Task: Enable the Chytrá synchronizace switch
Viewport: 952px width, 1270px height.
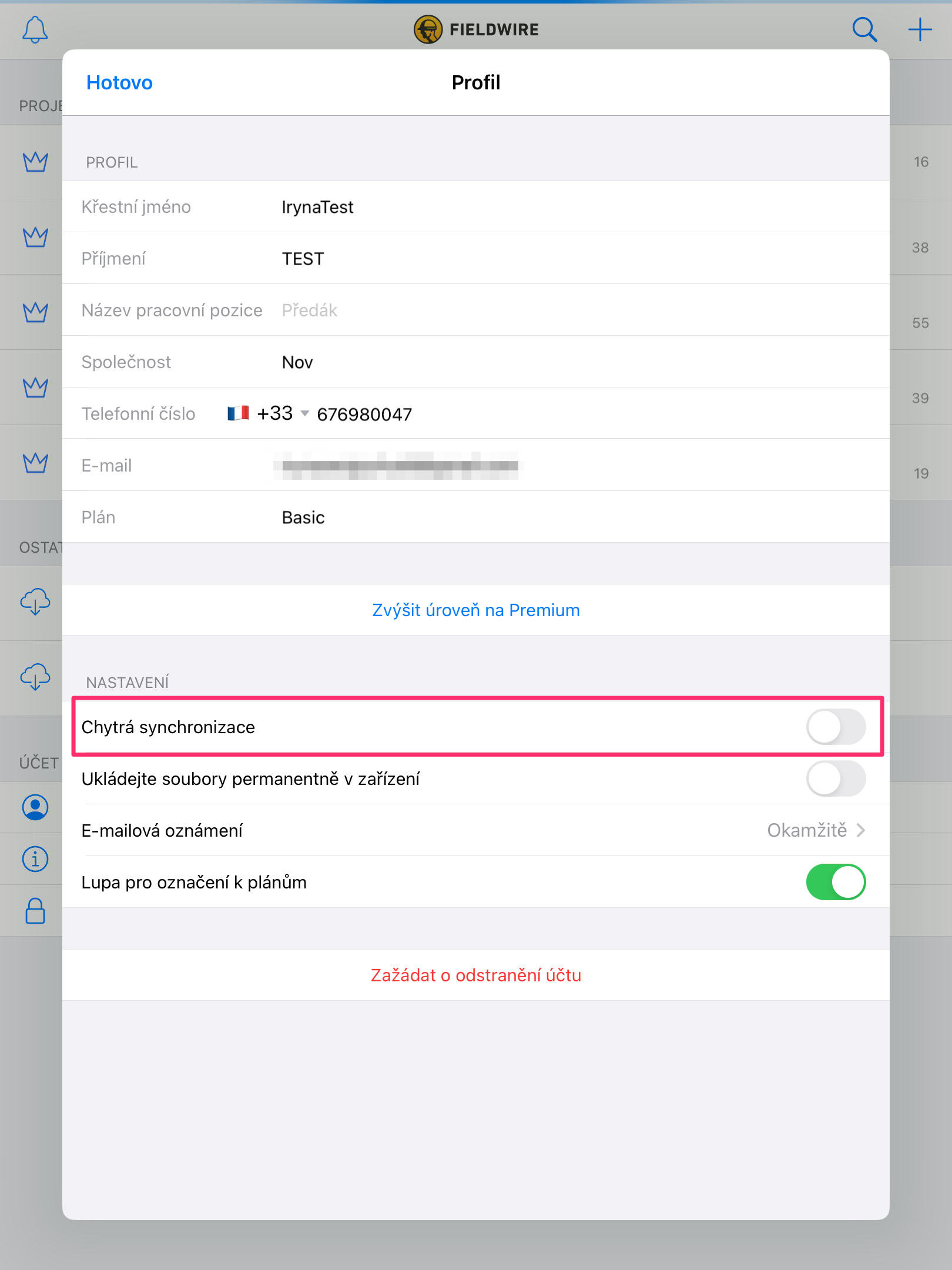Action: coord(836,727)
